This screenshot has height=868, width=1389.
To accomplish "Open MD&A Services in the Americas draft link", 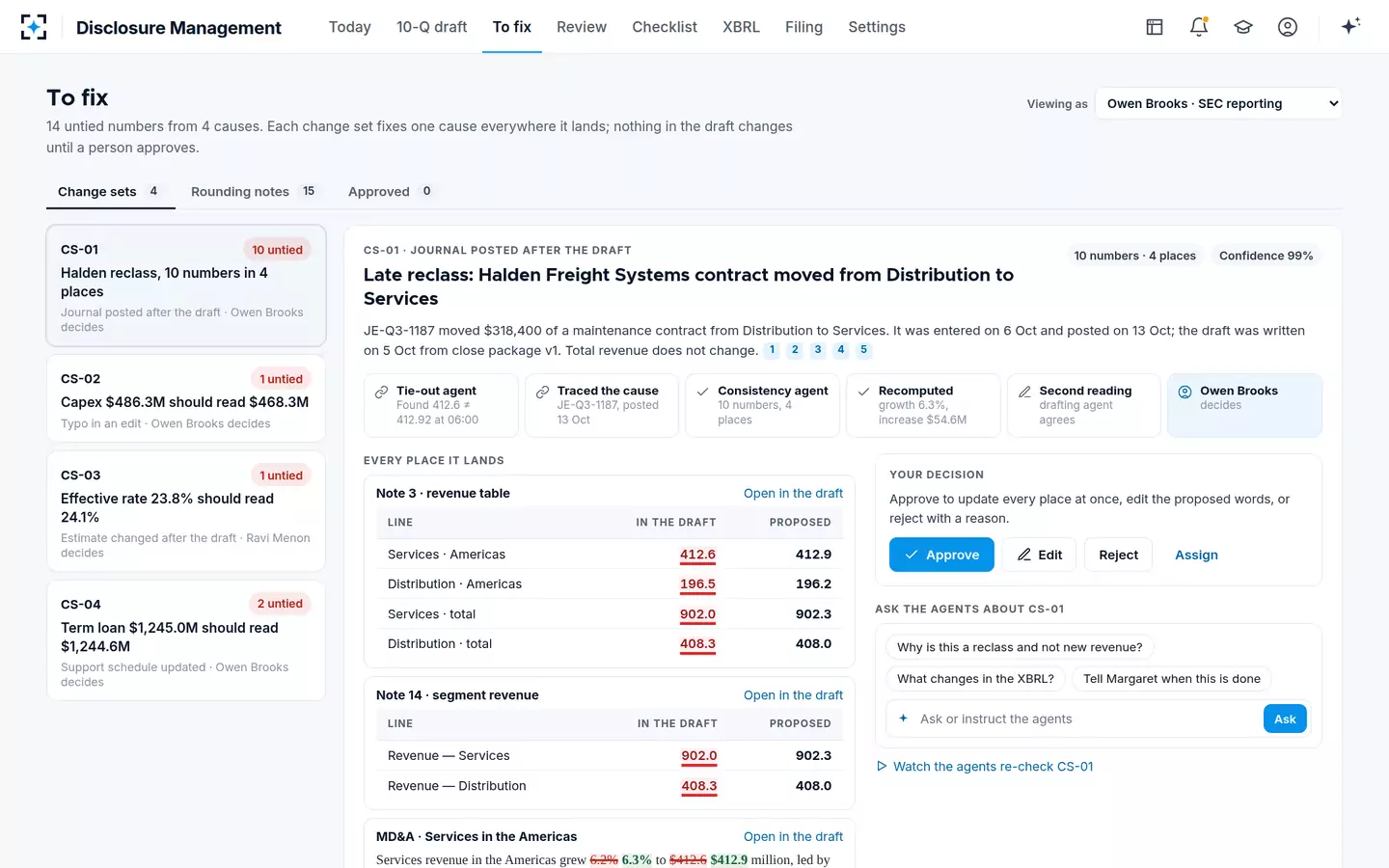I will point(793,836).
